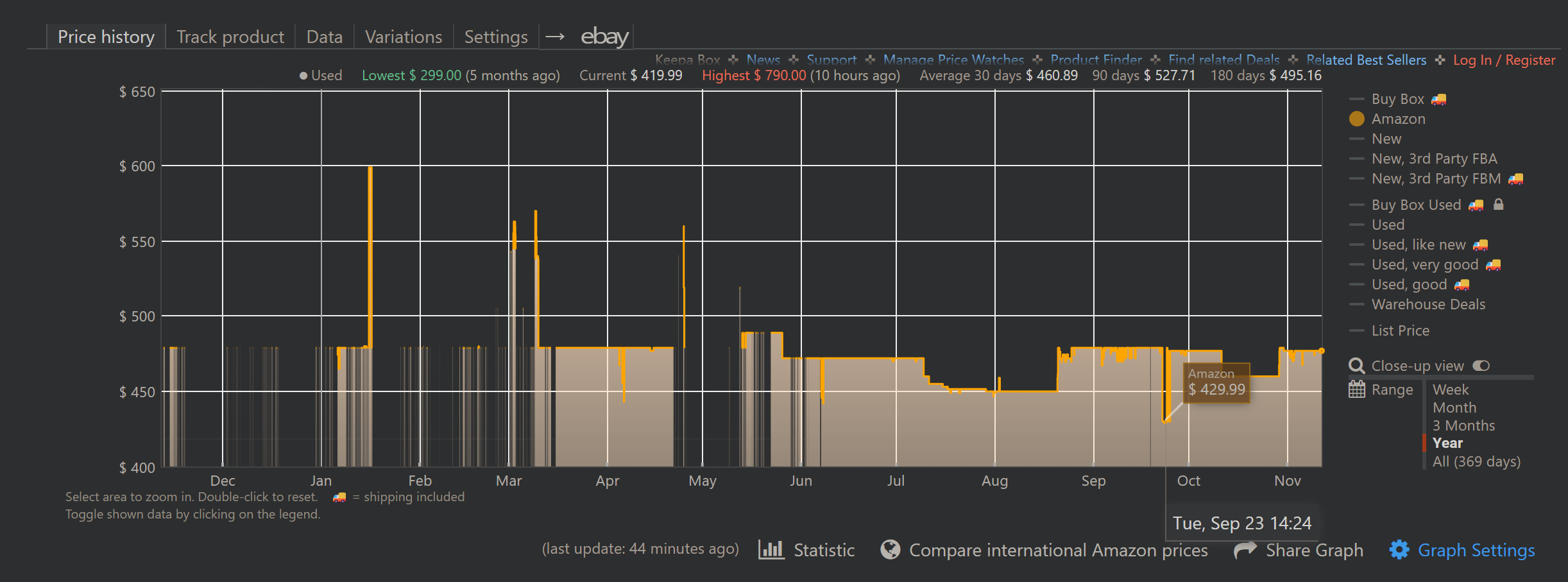This screenshot has width=1568, height=582.
Task: Toggle Buy Box series in legend
Action: 1397,99
